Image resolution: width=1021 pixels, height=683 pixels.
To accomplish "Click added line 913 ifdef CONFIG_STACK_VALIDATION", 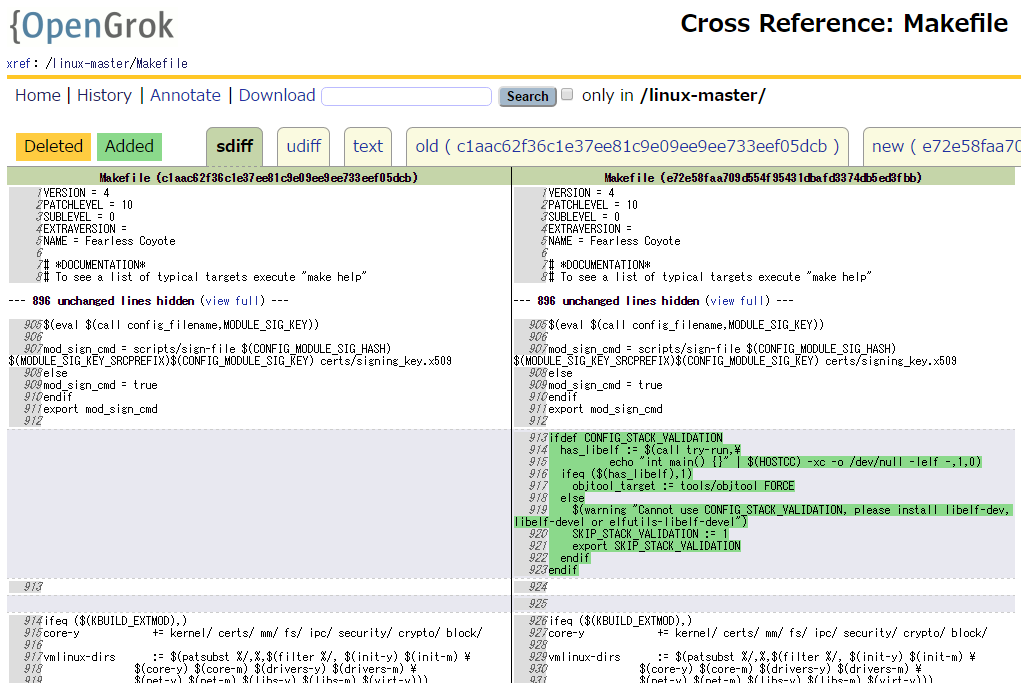I will (x=635, y=438).
